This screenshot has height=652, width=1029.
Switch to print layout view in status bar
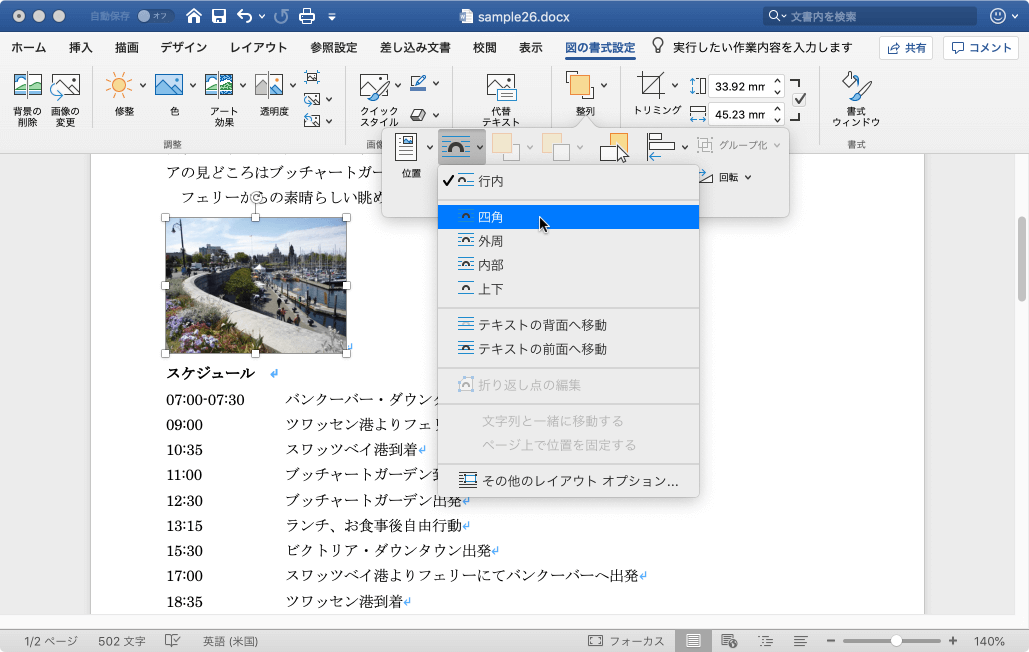[x=693, y=640]
